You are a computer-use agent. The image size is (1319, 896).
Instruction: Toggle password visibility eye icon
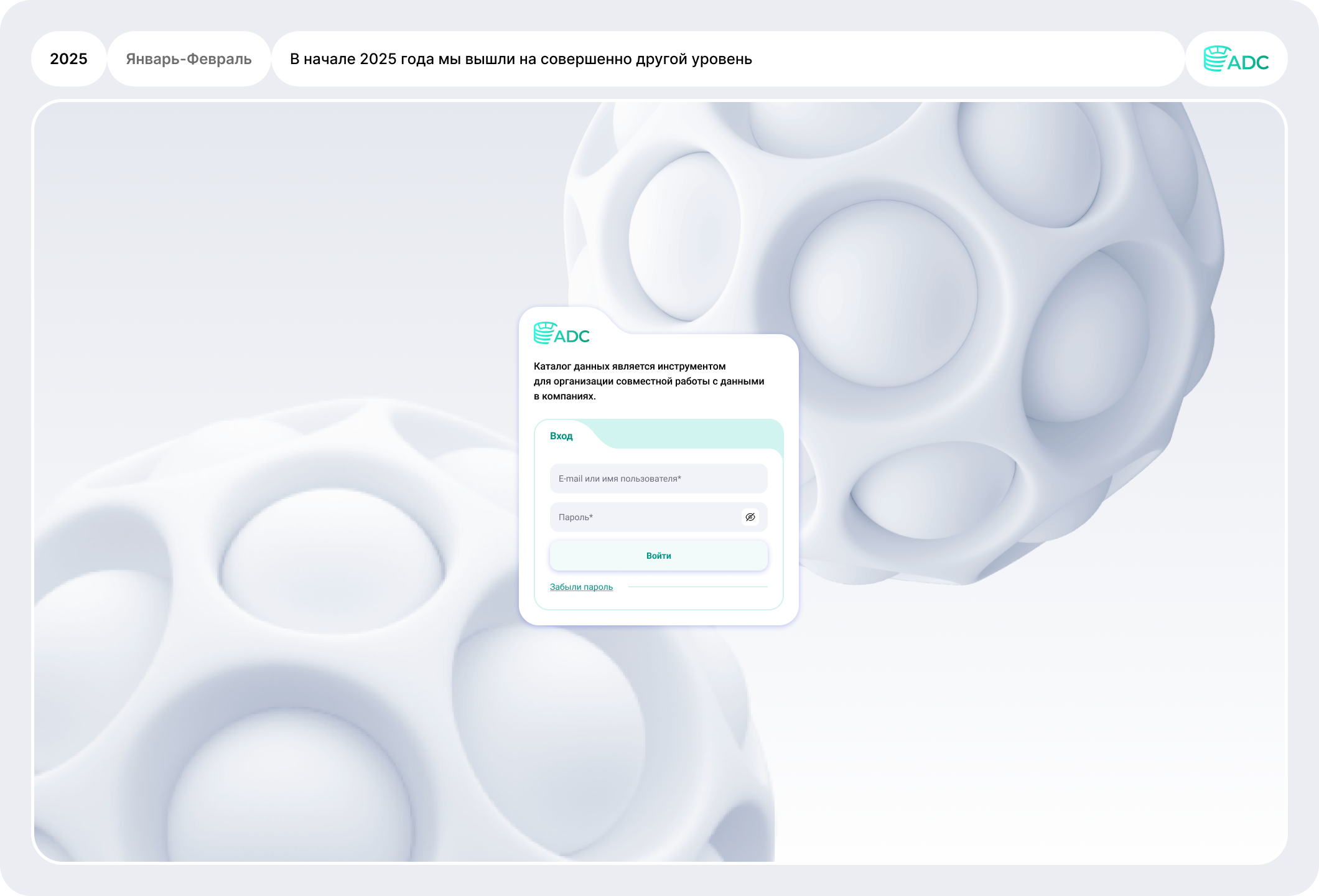(x=750, y=517)
